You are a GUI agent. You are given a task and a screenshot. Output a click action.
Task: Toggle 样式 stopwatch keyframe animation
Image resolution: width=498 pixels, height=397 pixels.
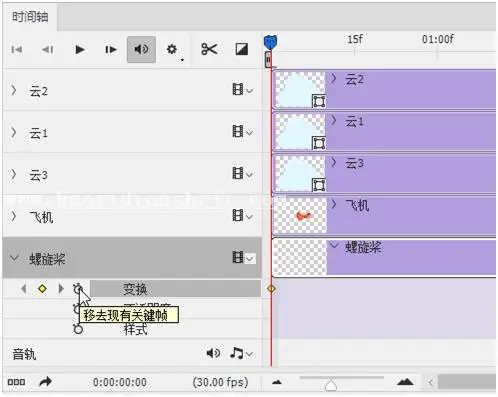coord(78,329)
